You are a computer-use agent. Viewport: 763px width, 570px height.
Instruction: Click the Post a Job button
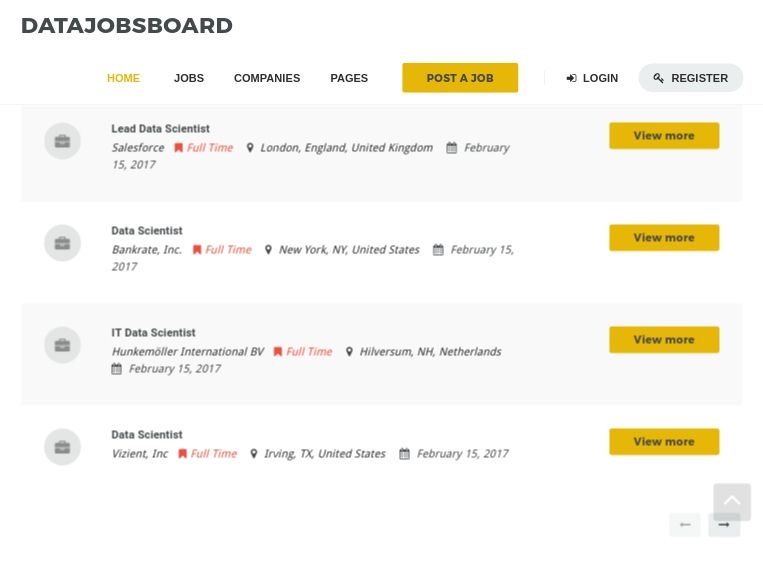point(460,78)
